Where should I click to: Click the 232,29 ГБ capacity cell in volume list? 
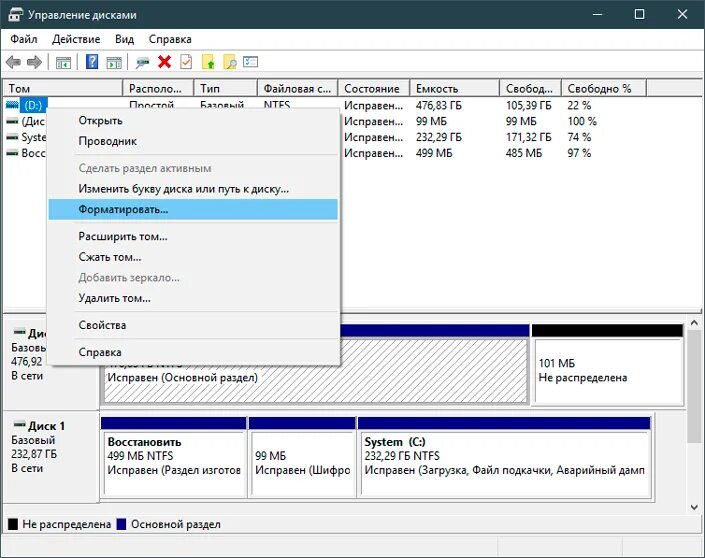tap(439, 137)
